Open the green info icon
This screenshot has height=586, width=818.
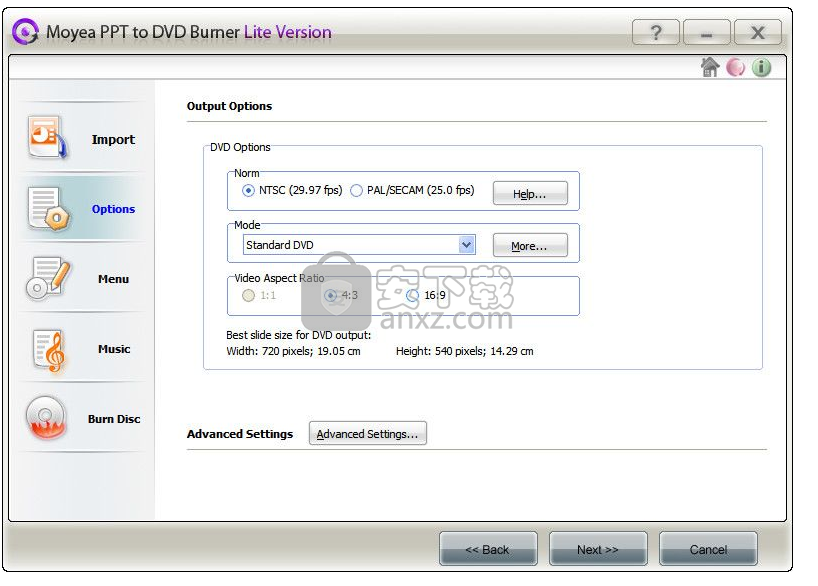pos(762,67)
